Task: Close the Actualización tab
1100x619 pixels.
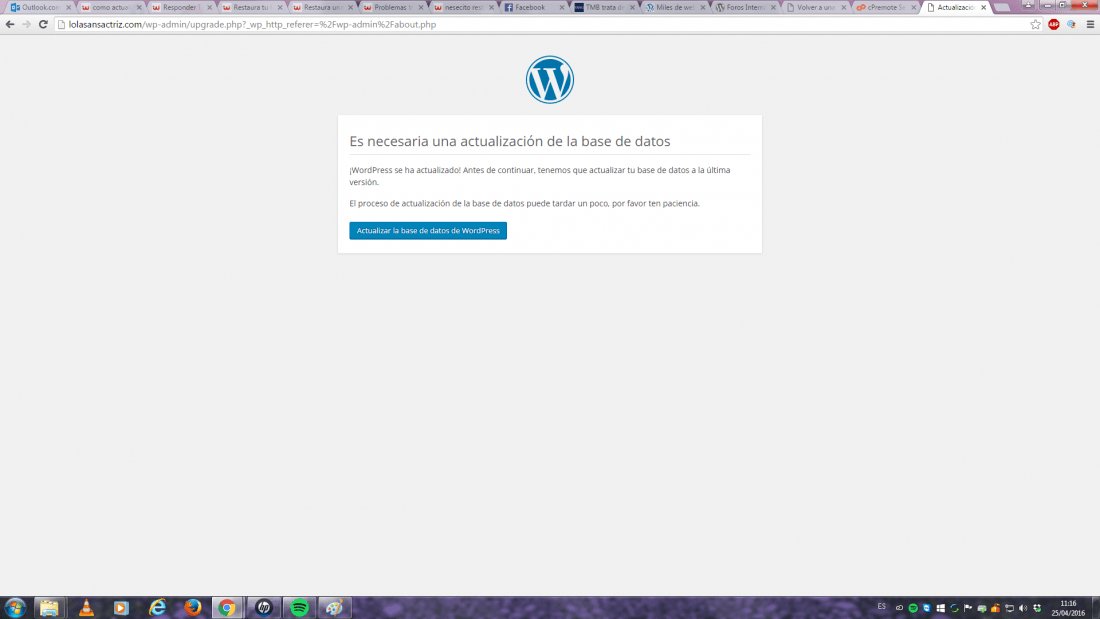Action: (x=984, y=7)
